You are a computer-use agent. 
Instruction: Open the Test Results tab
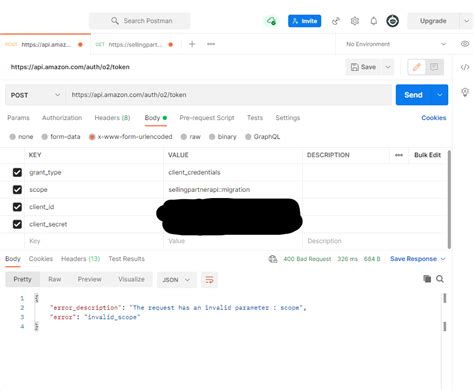(x=127, y=259)
